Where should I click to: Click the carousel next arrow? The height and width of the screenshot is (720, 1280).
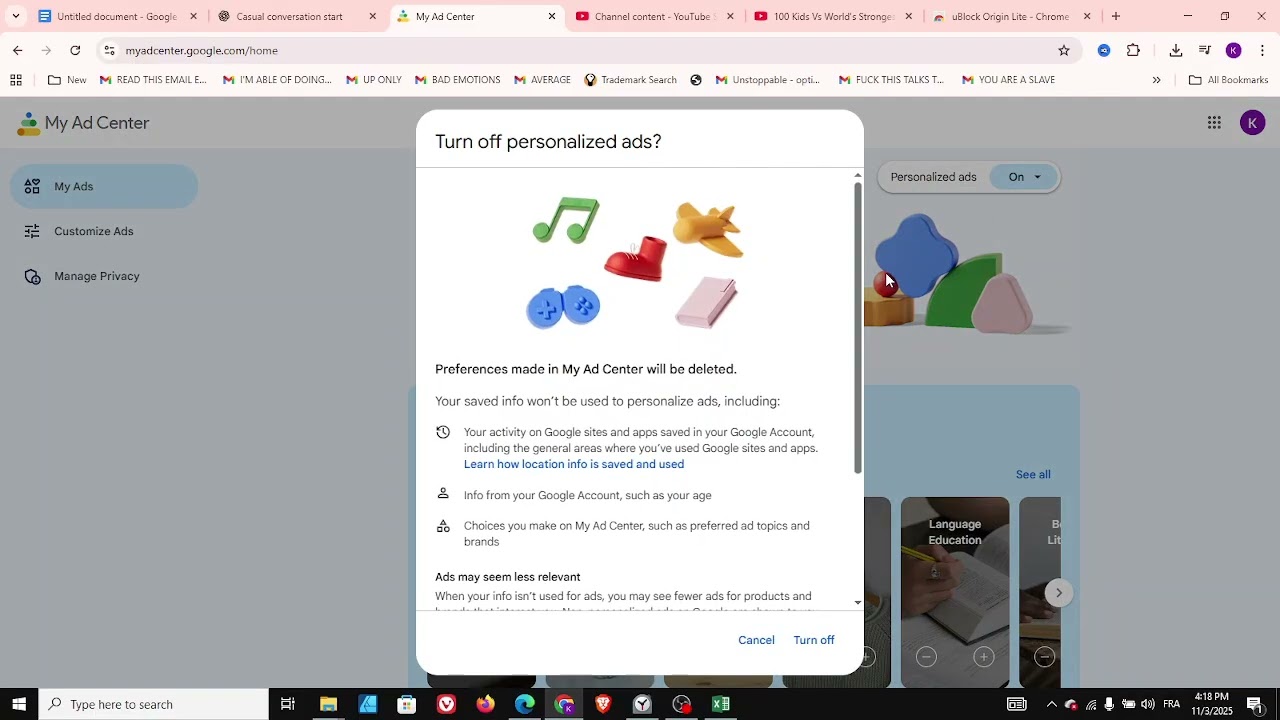click(x=1058, y=593)
